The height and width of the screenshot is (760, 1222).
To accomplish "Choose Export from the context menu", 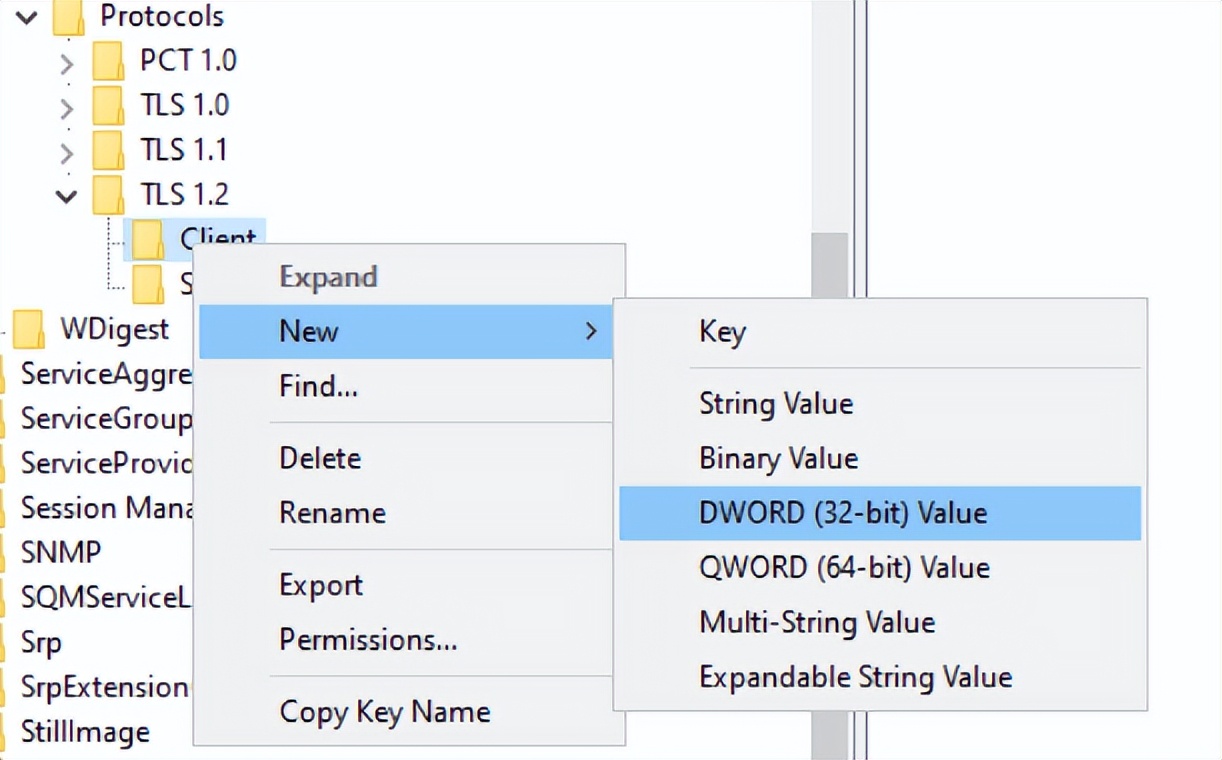I will click(320, 585).
